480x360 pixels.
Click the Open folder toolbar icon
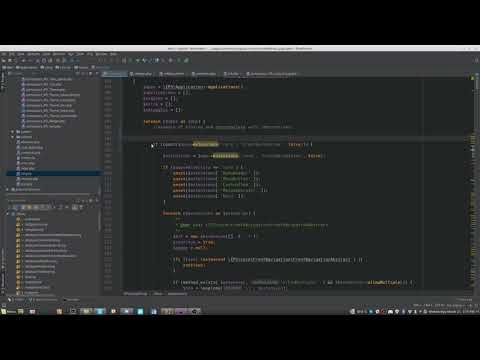[4, 60]
